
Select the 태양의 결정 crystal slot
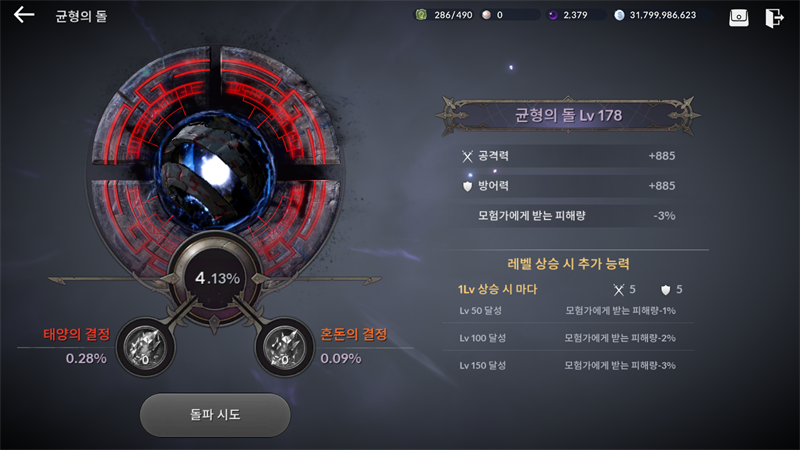(146, 346)
